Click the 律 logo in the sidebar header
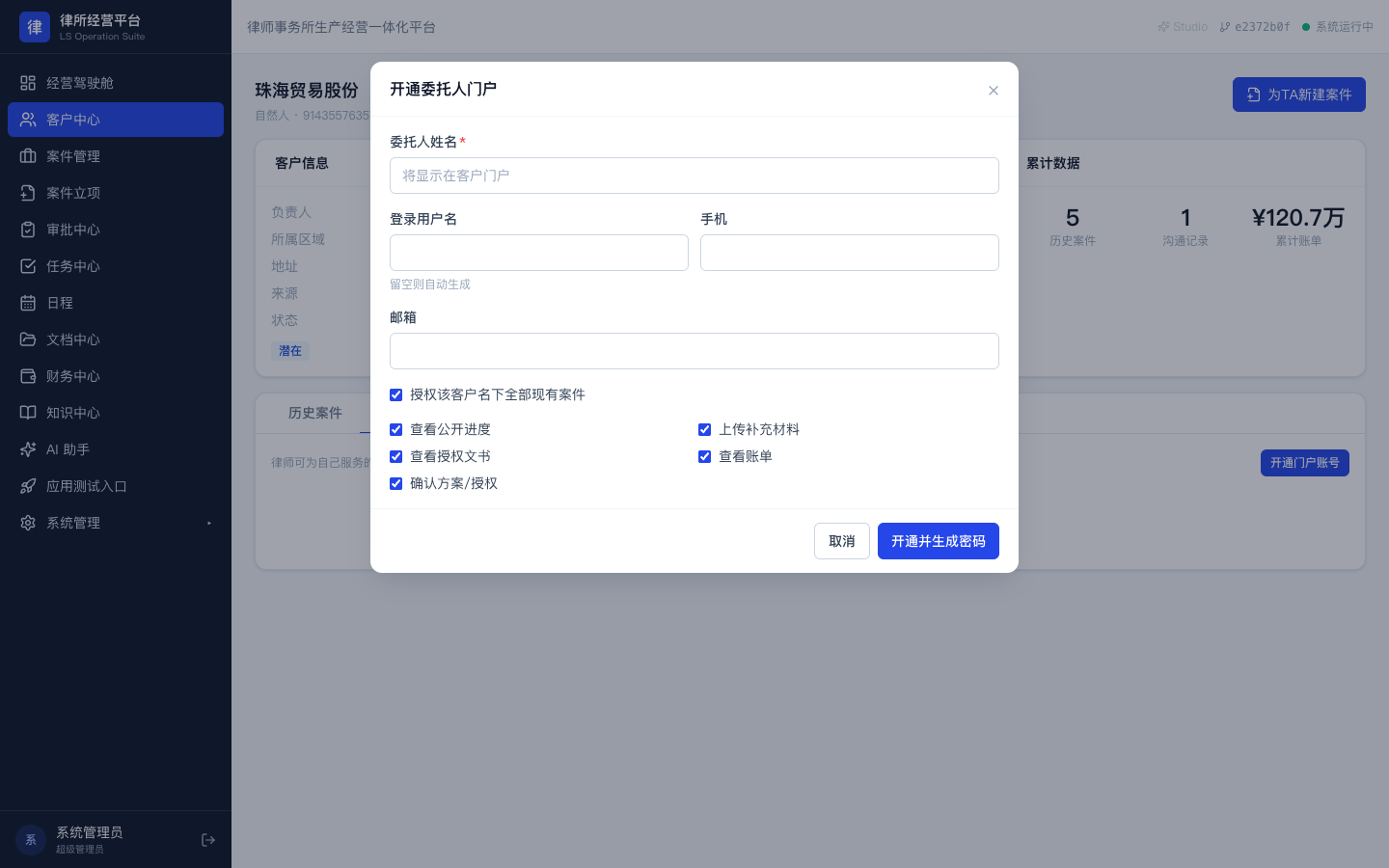1389x868 pixels. [35, 27]
